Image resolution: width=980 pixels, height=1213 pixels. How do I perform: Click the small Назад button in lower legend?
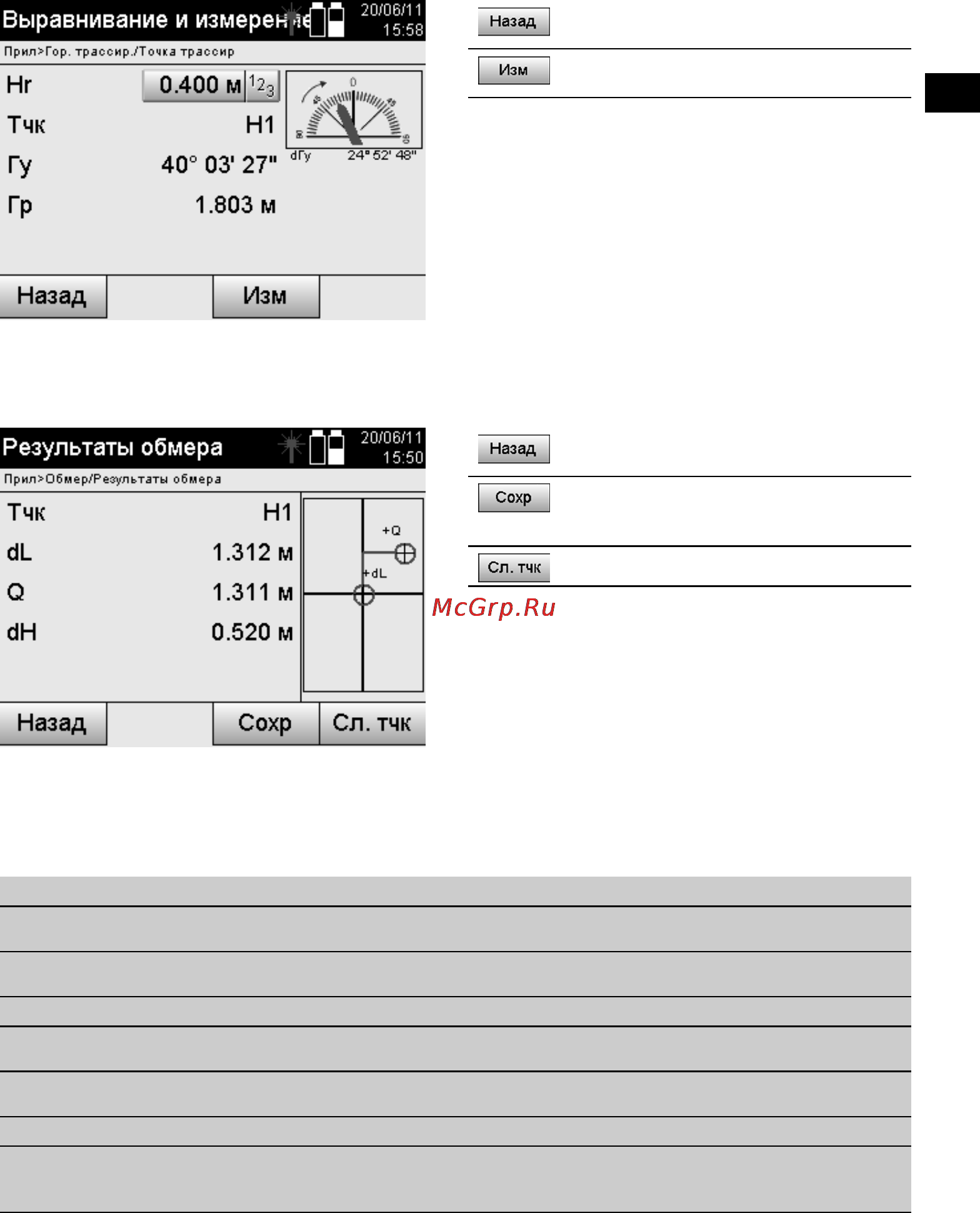[x=514, y=449]
